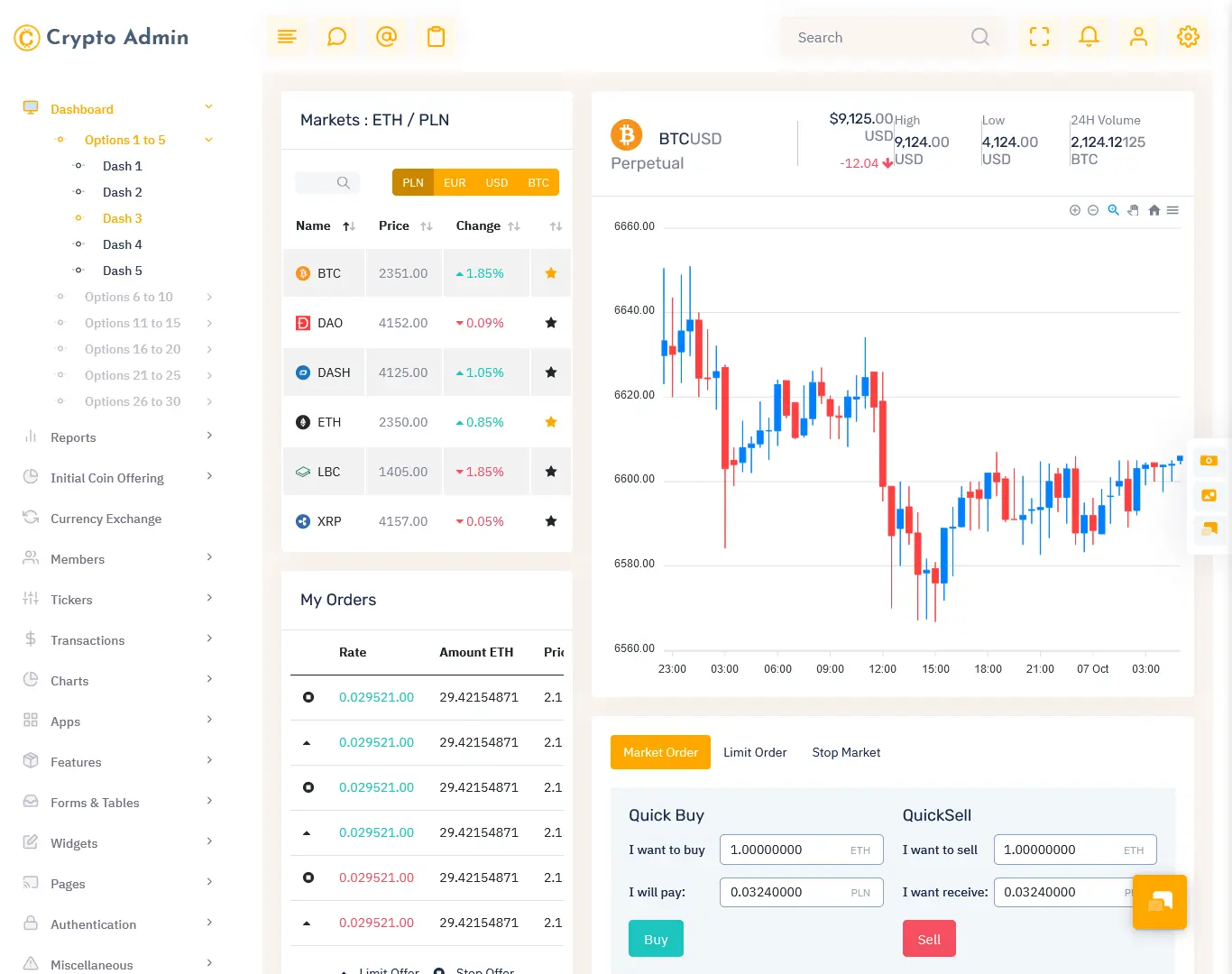Switch to Limit Order tab
Screen dimensions: 1232x974
click(x=755, y=752)
